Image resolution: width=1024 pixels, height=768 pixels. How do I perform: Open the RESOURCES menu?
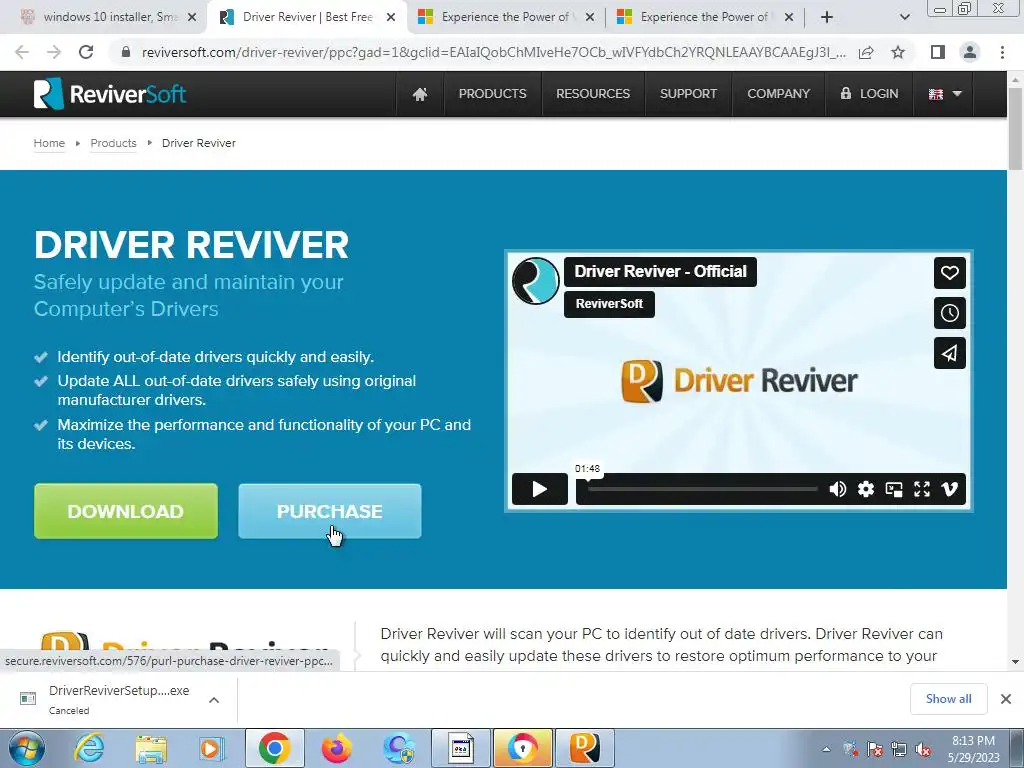[x=593, y=94]
